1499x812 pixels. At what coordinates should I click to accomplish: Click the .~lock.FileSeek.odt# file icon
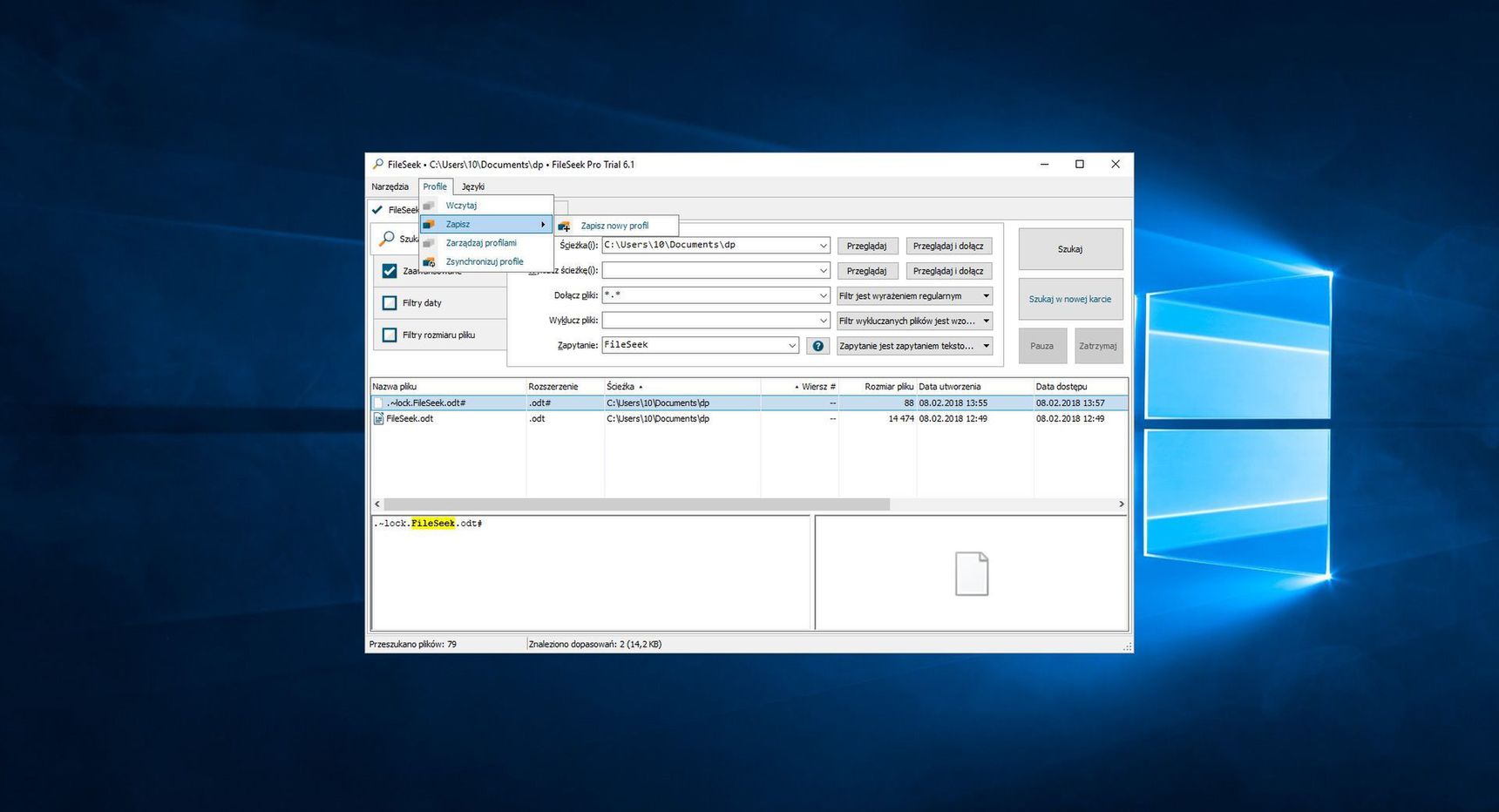tap(378, 403)
